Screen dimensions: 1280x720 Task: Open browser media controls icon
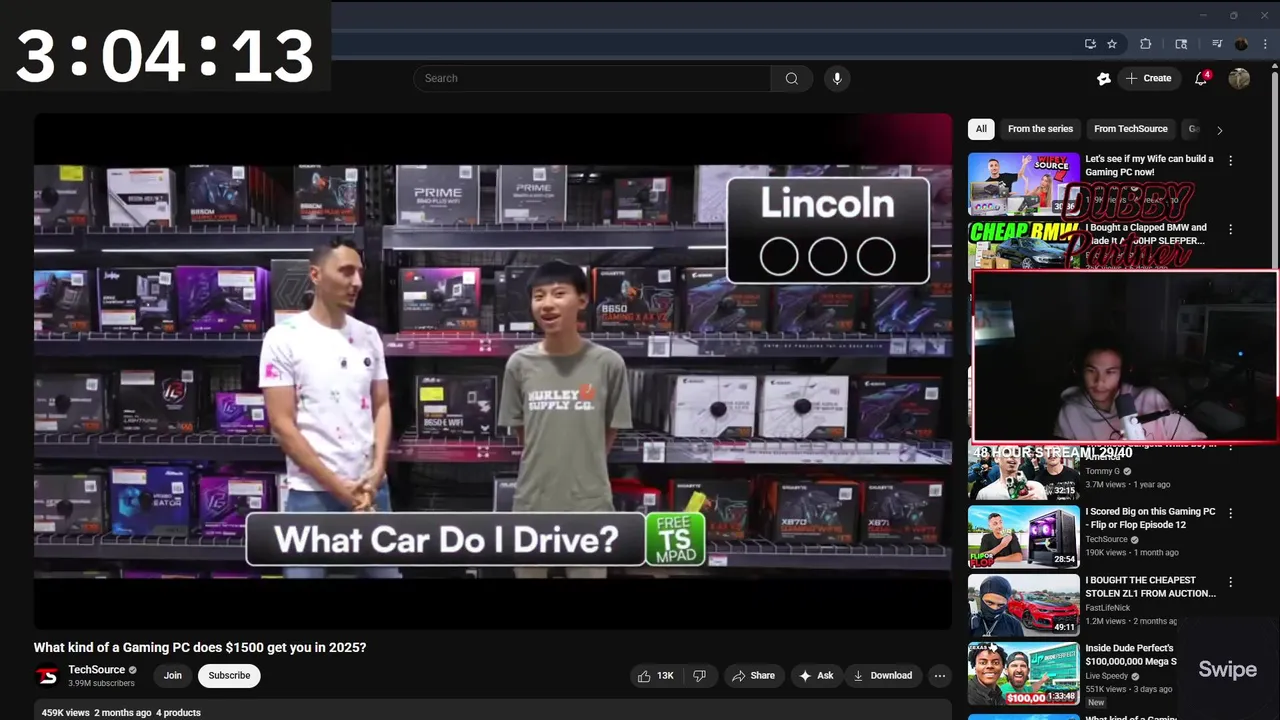pos(1217,44)
